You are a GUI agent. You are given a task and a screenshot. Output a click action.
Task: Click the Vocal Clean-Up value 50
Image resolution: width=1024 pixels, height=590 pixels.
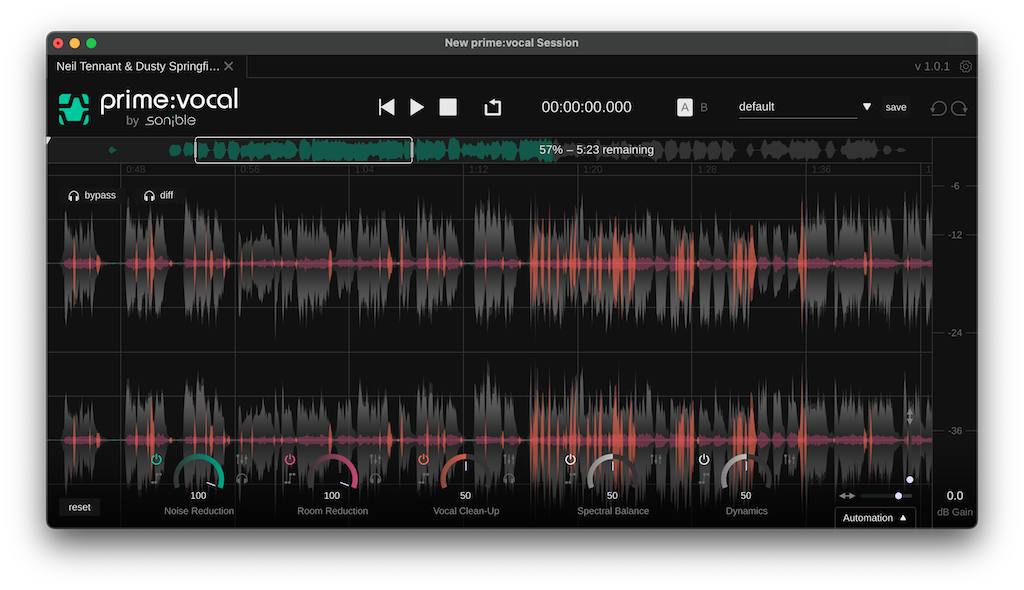466,496
